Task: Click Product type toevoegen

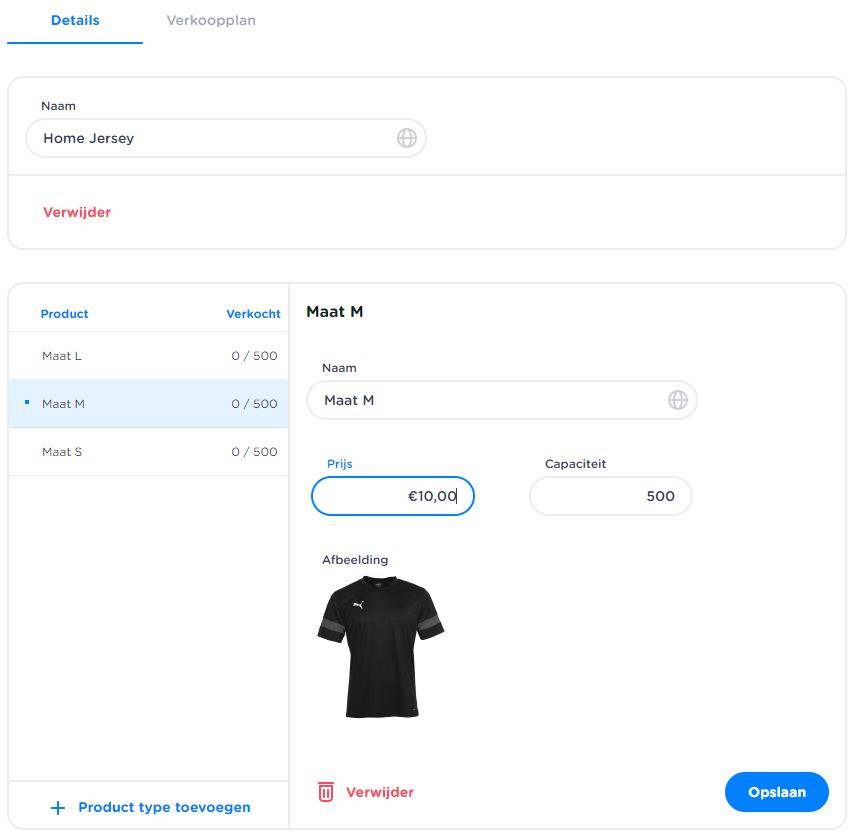Action: [x=164, y=807]
